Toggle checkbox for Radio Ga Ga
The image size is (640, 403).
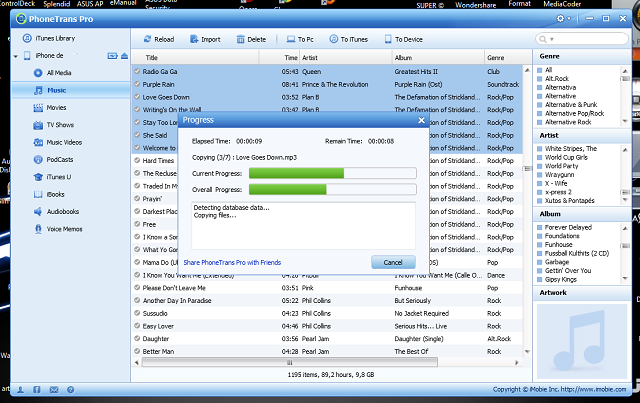click(137, 71)
